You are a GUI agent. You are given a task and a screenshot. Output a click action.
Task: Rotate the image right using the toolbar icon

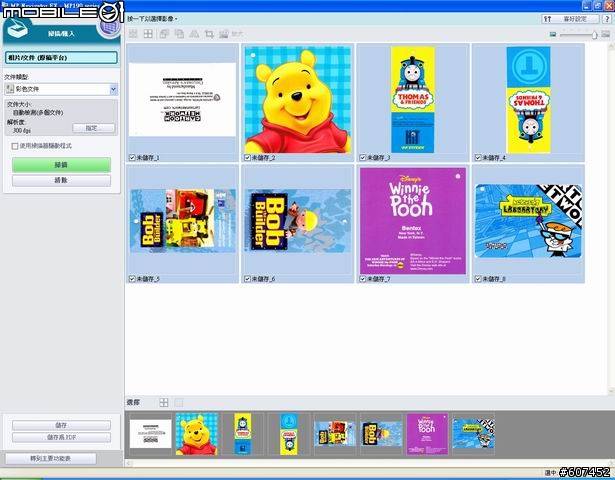pos(179,34)
